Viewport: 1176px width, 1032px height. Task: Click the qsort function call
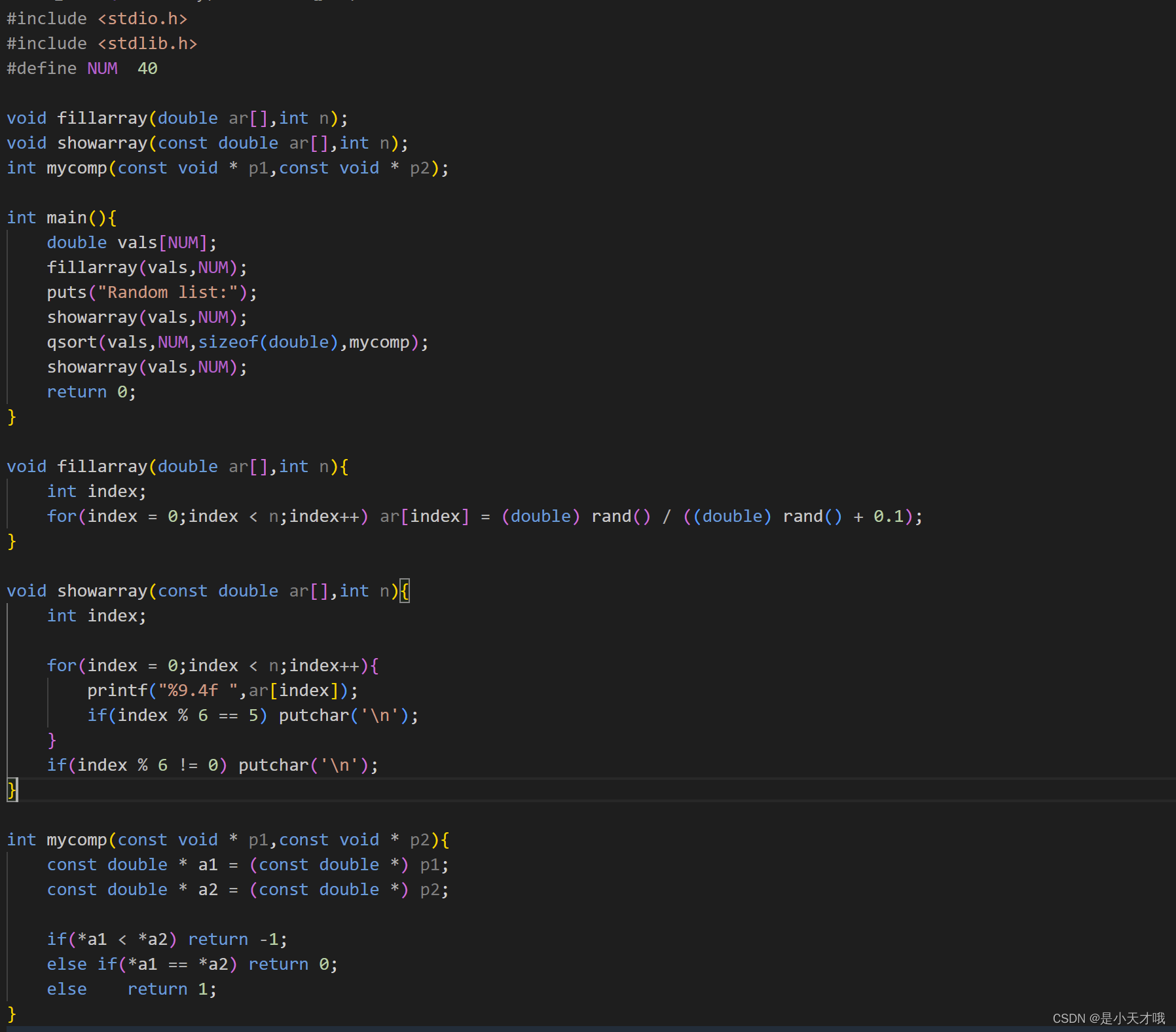pyautogui.click(x=236, y=342)
